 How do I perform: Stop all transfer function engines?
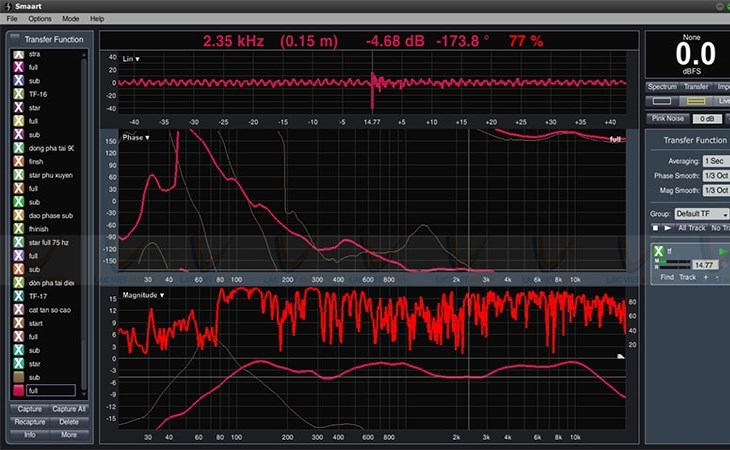click(x=656, y=228)
